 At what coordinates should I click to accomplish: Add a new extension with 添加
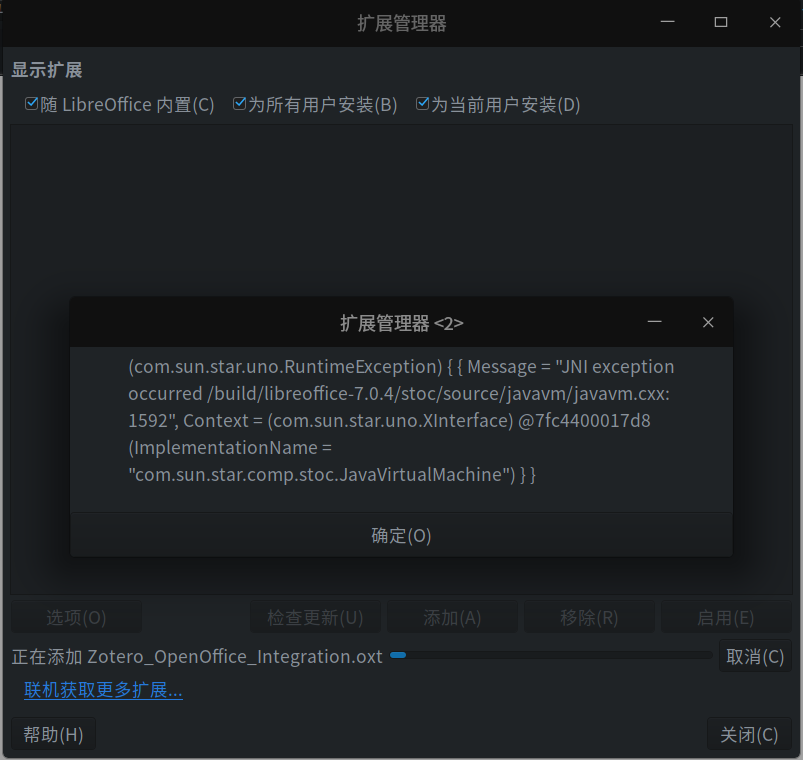[x=452, y=617]
